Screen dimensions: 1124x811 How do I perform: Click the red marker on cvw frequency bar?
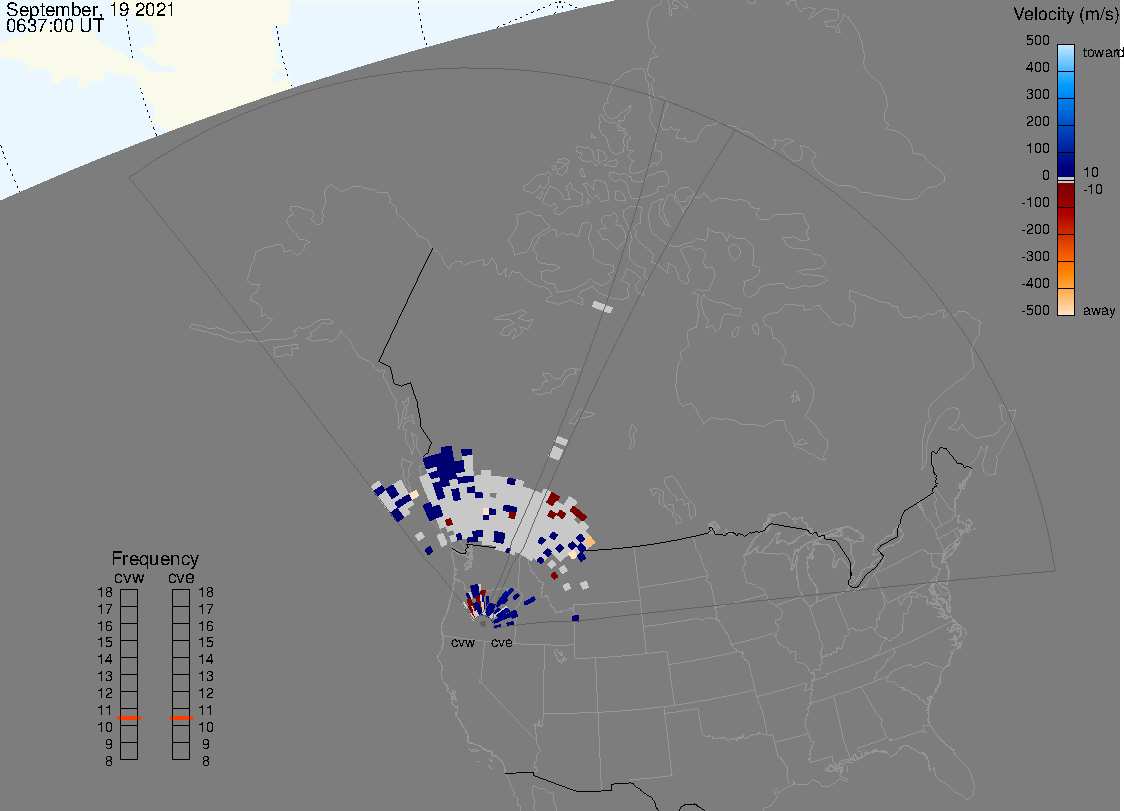coord(129,718)
